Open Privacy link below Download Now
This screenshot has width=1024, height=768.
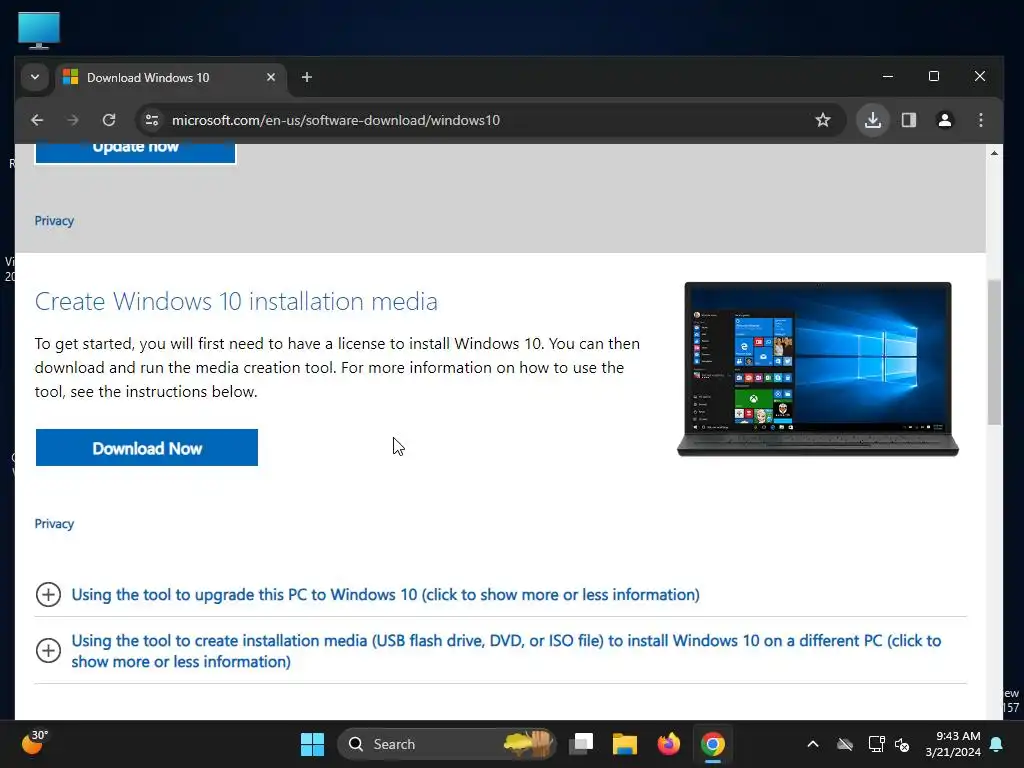point(54,524)
